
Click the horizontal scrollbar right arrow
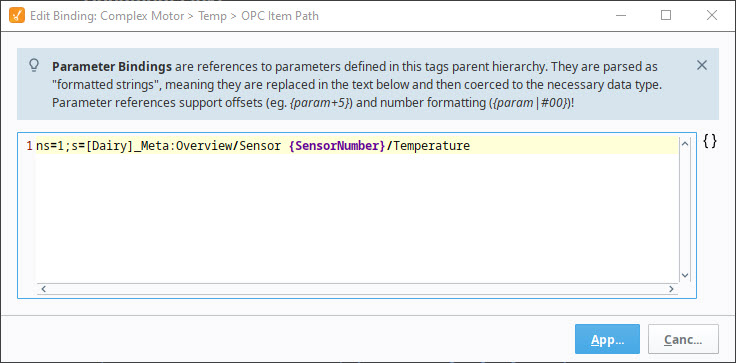coord(672,289)
